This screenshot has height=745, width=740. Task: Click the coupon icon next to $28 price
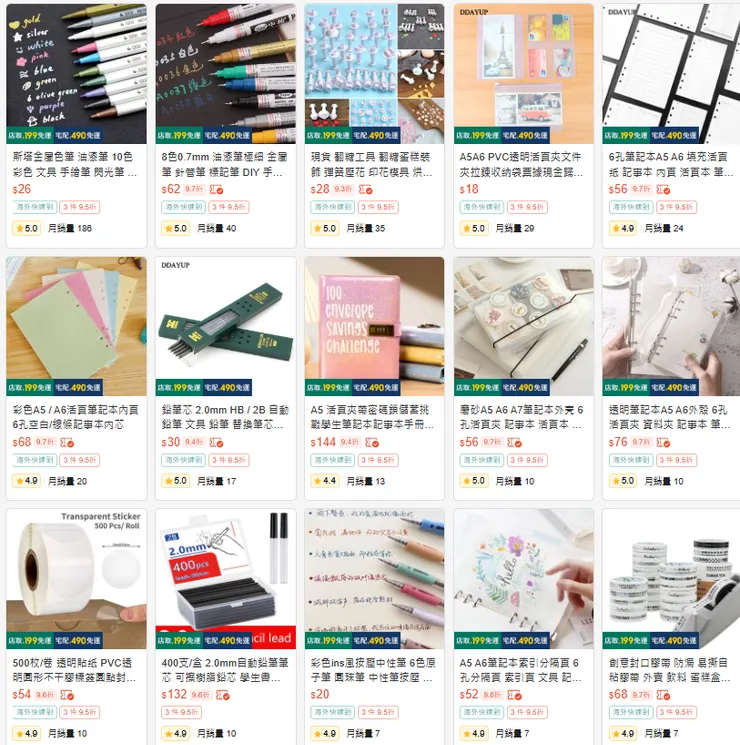365,190
